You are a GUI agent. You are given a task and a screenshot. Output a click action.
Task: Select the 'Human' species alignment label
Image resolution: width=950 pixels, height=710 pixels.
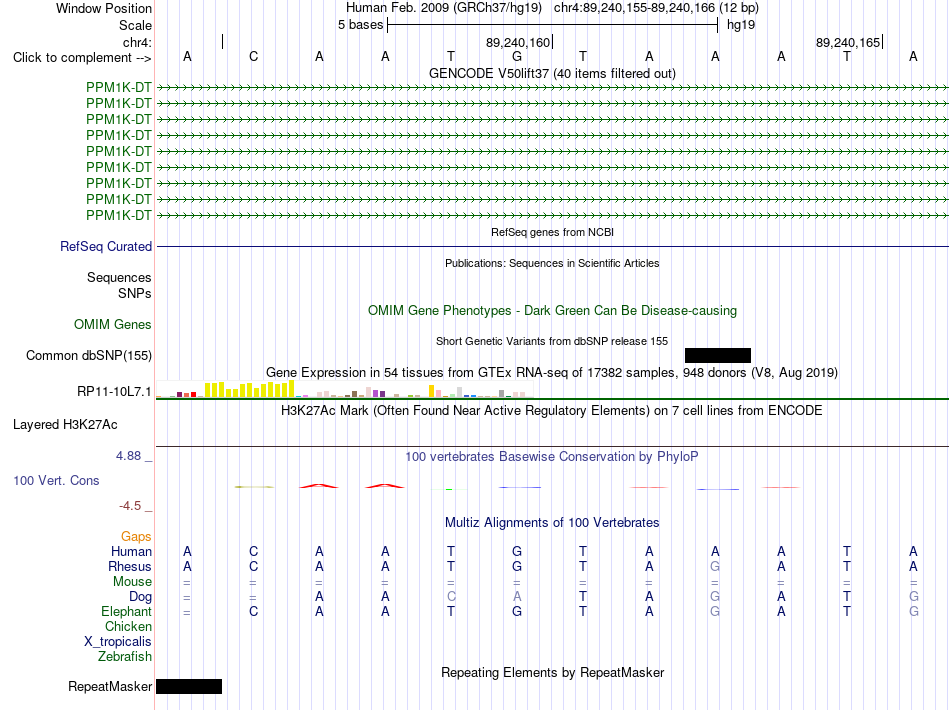tap(131, 551)
